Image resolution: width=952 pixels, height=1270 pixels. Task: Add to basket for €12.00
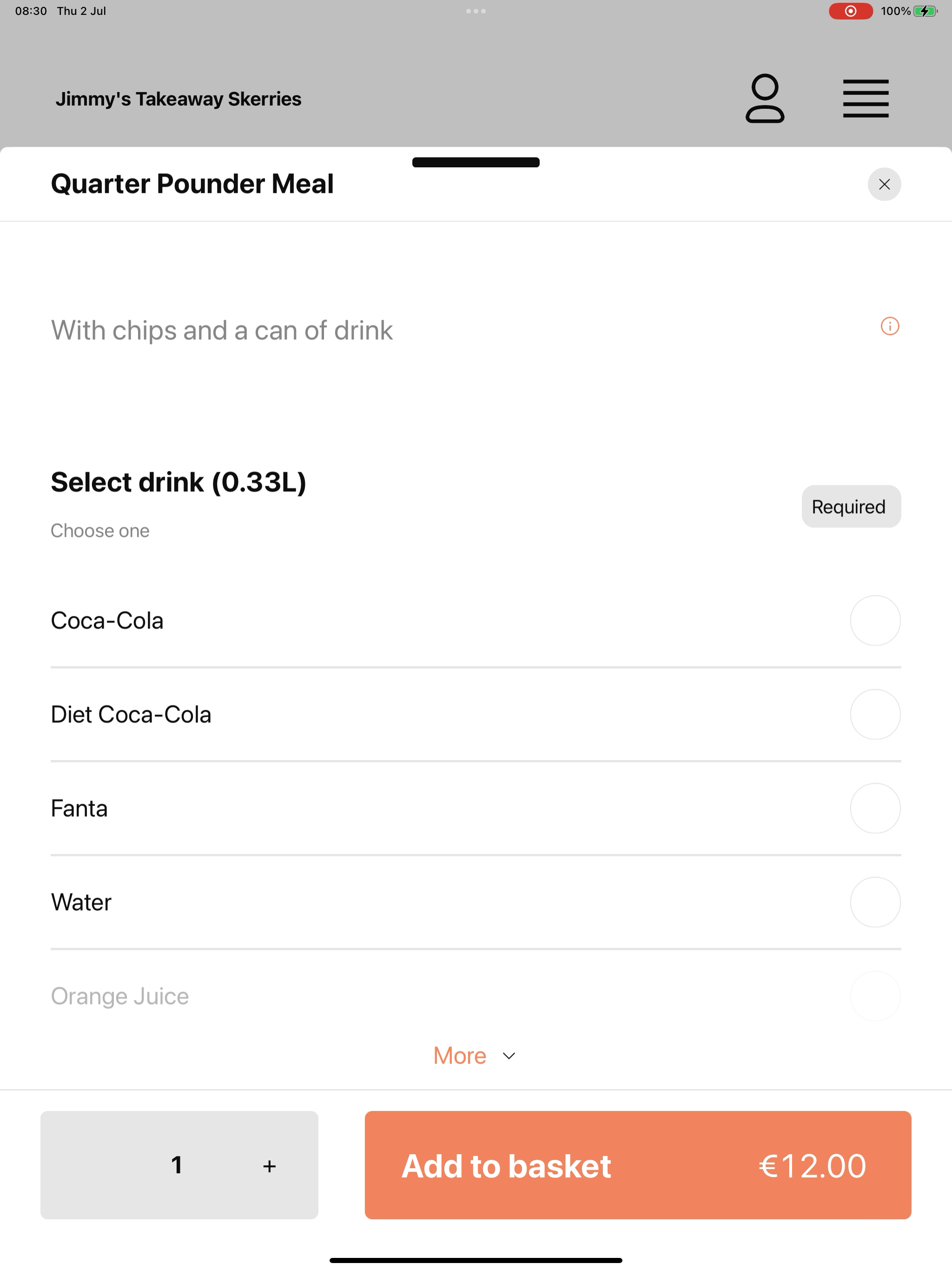click(638, 1165)
